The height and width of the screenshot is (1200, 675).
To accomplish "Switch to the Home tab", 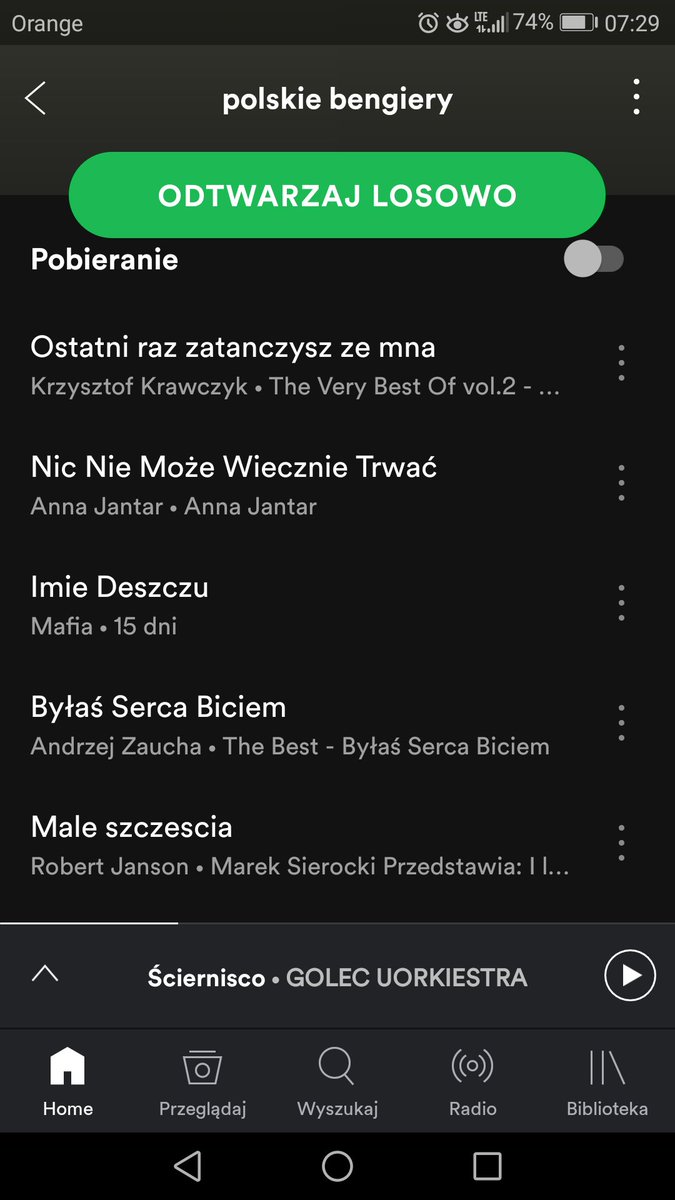I will (68, 1081).
